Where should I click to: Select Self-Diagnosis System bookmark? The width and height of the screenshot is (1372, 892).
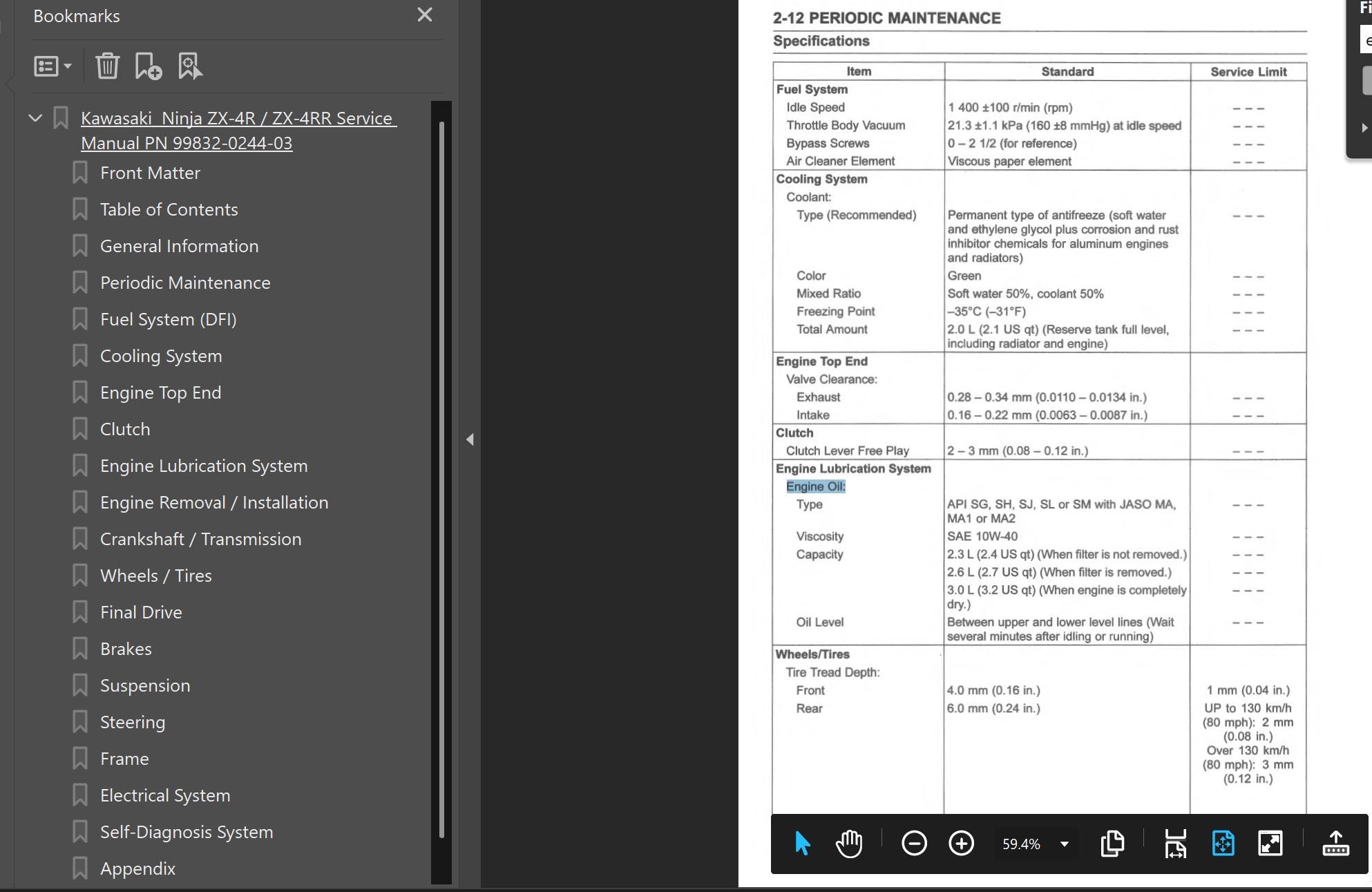(x=187, y=832)
